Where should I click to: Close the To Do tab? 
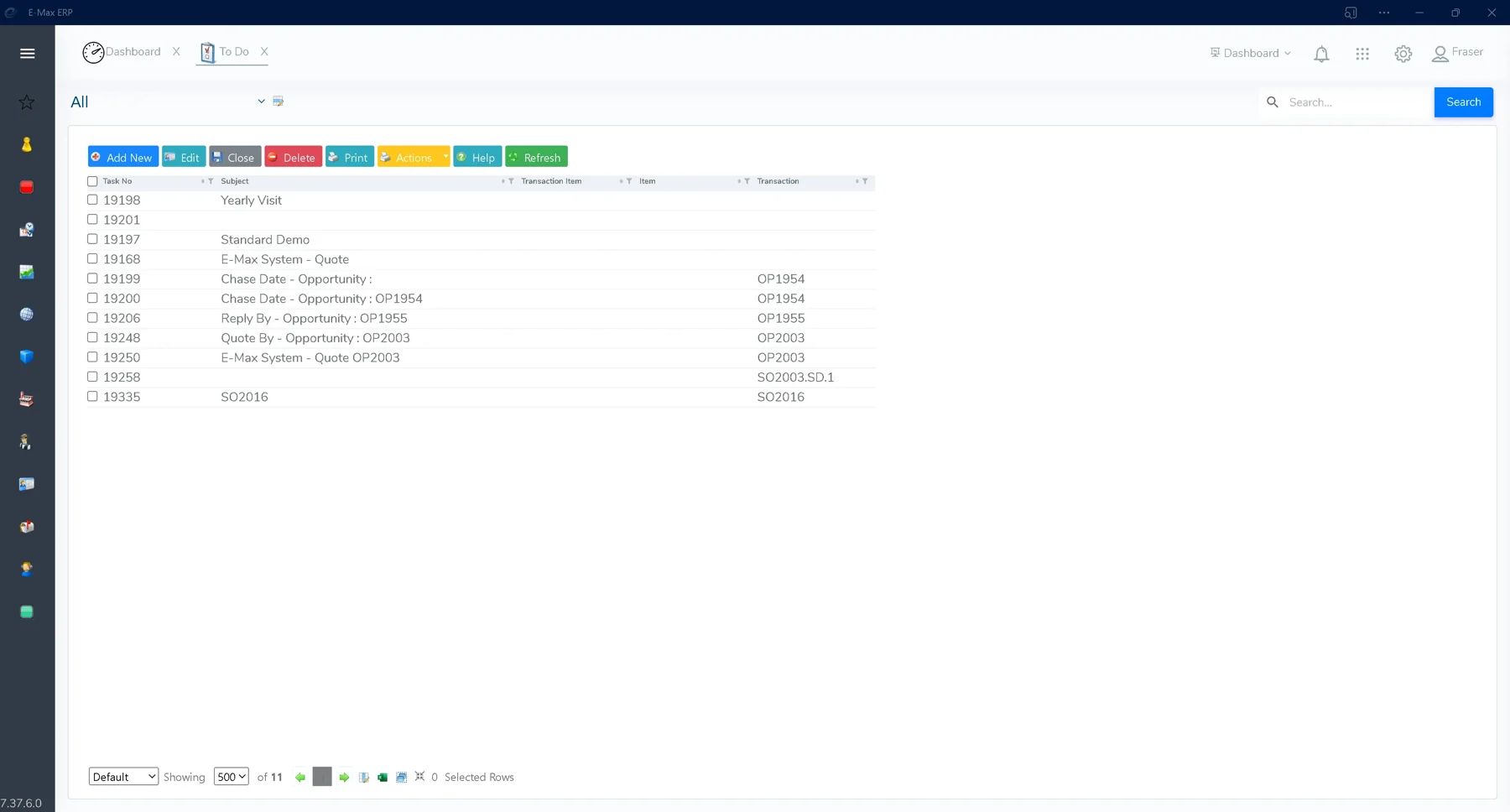(x=264, y=52)
